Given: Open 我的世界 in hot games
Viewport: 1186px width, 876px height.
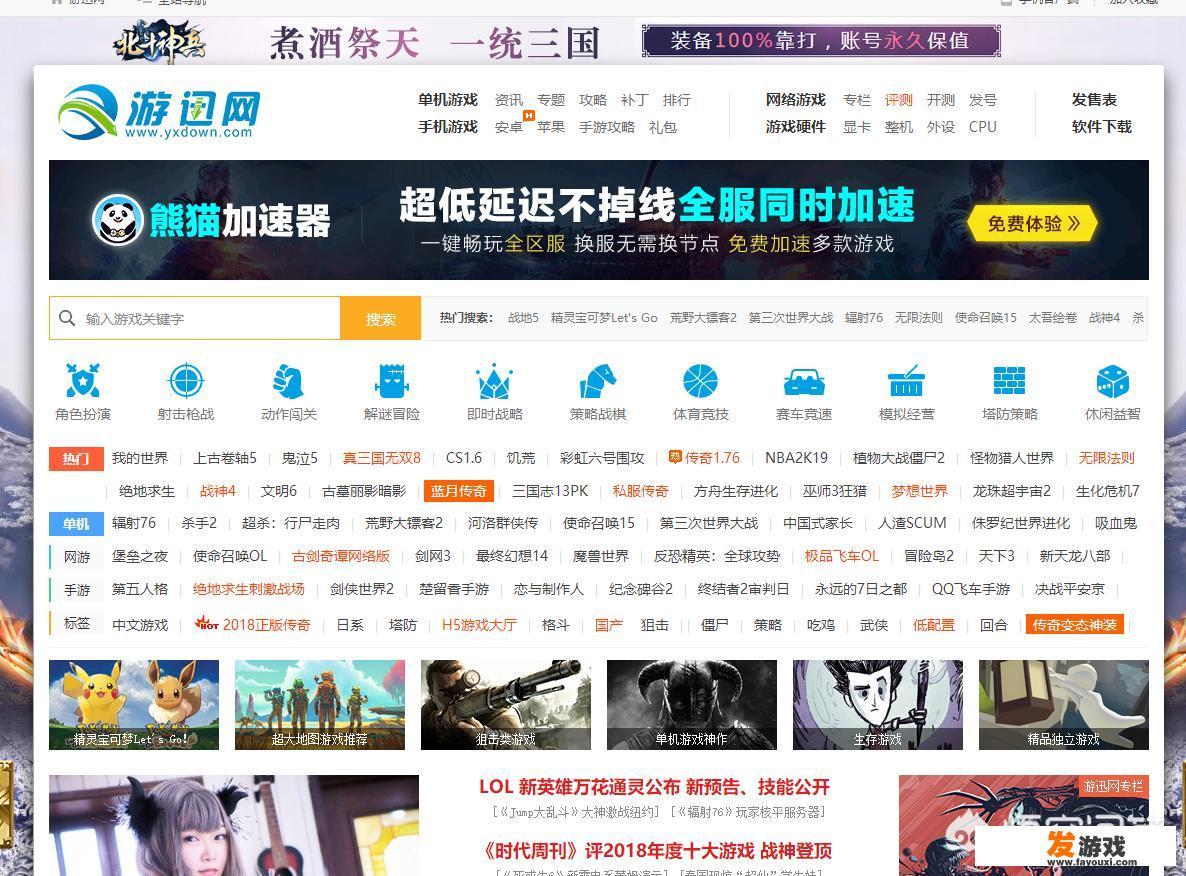Looking at the screenshot, I should tap(140, 458).
